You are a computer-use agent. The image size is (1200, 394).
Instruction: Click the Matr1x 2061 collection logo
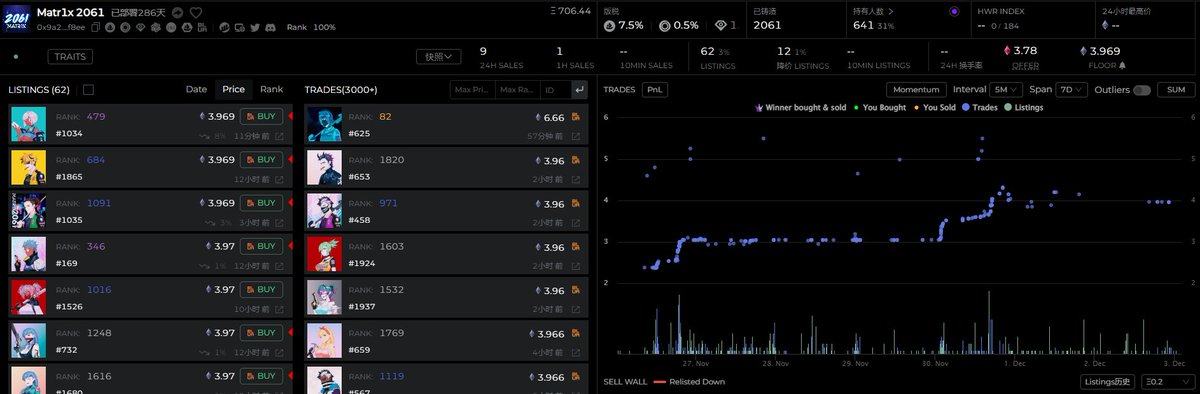click(x=17, y=18)
